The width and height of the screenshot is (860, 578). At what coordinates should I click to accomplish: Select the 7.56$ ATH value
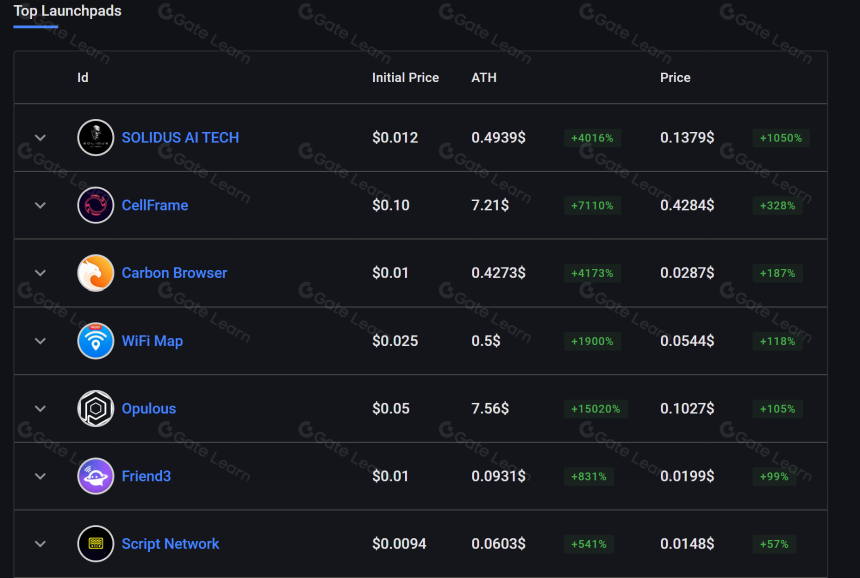click(x=490, y=409)
